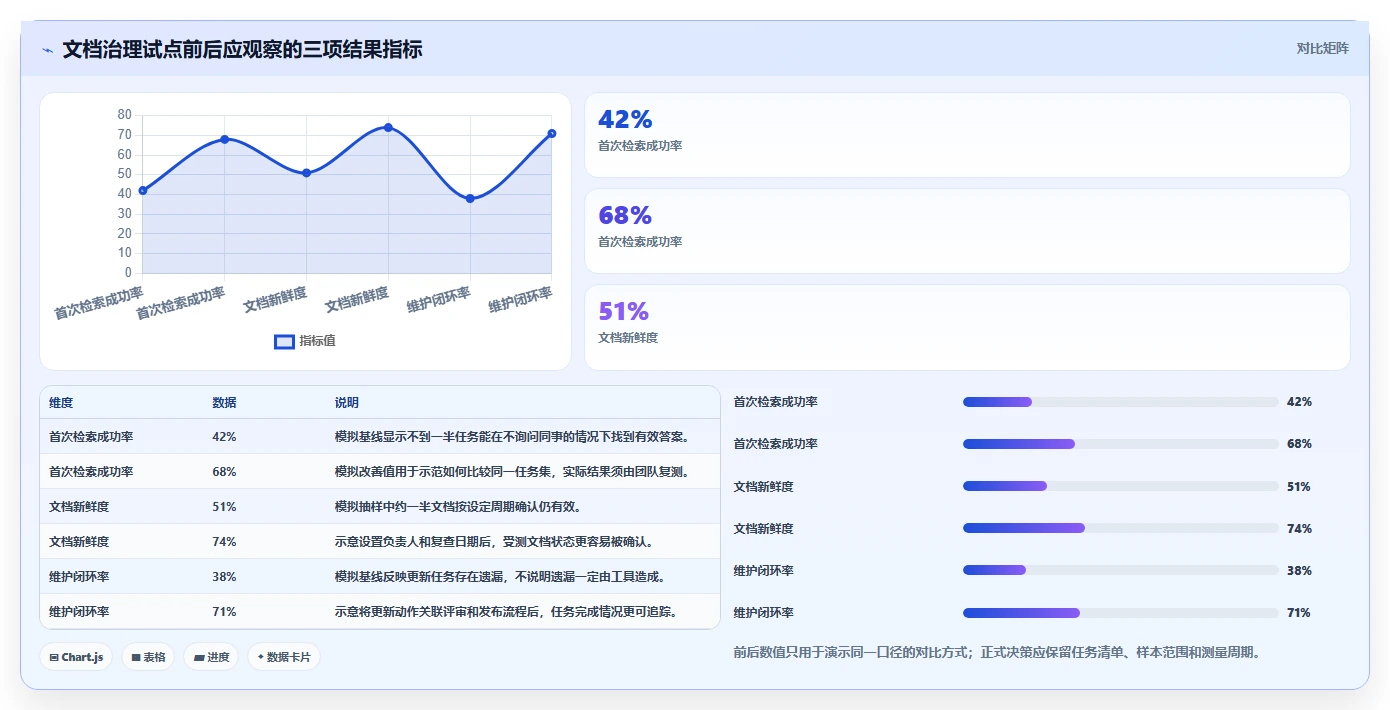This screenshot has width=1390, height=710.
Task: Click the progress bar filled to 42%
Action: tap(1121, 402)
